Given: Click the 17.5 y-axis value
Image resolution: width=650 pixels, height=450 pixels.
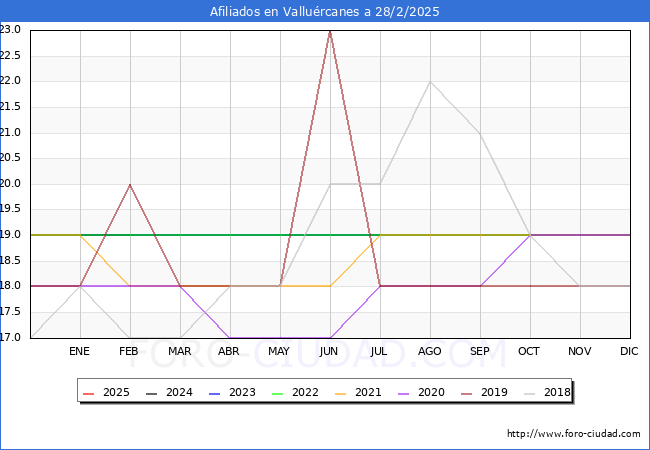Looking at the screenshot, I should [x=10, y=312].
